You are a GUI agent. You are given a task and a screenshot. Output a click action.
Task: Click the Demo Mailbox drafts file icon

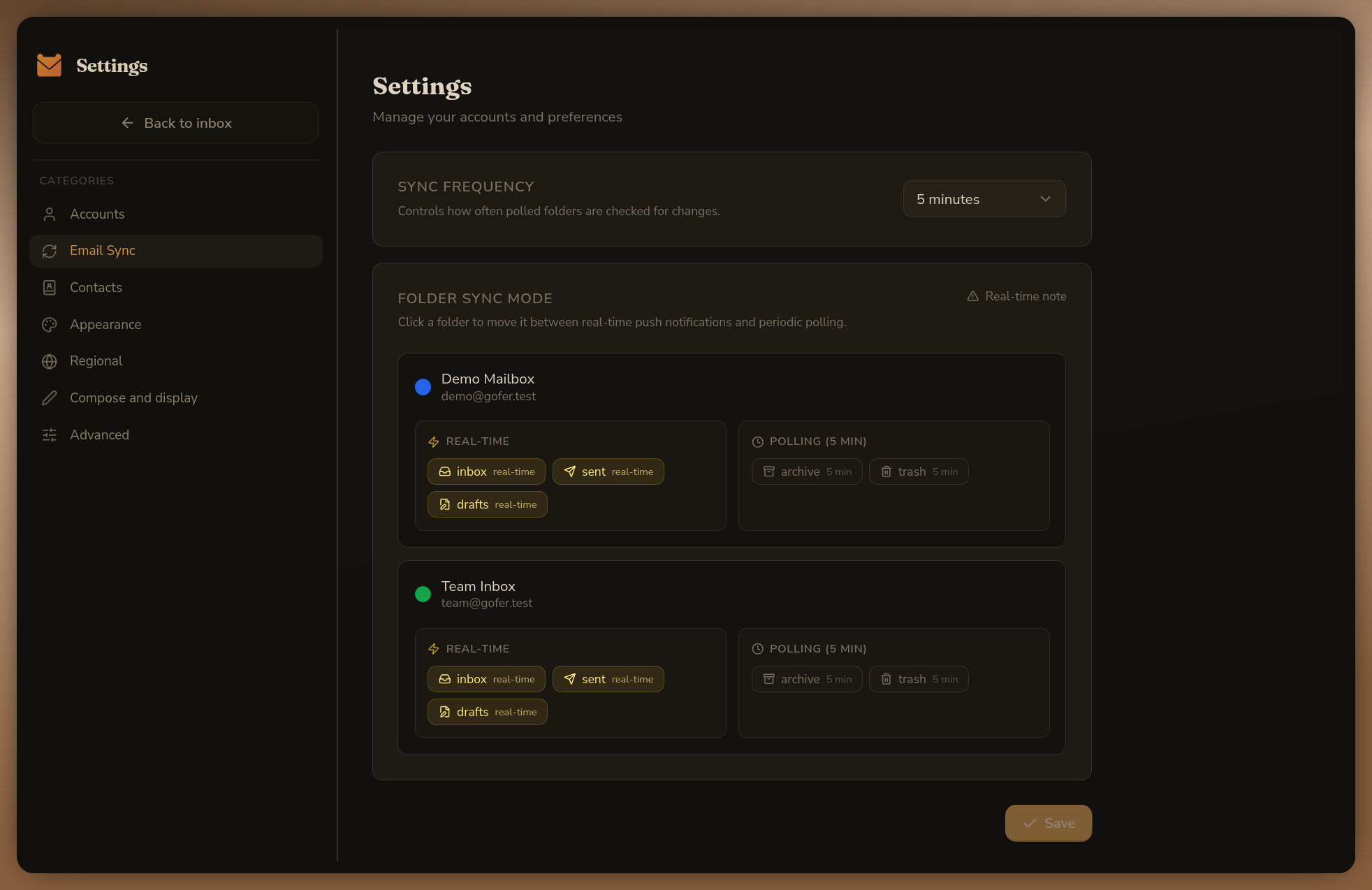(x=444, y=504)
